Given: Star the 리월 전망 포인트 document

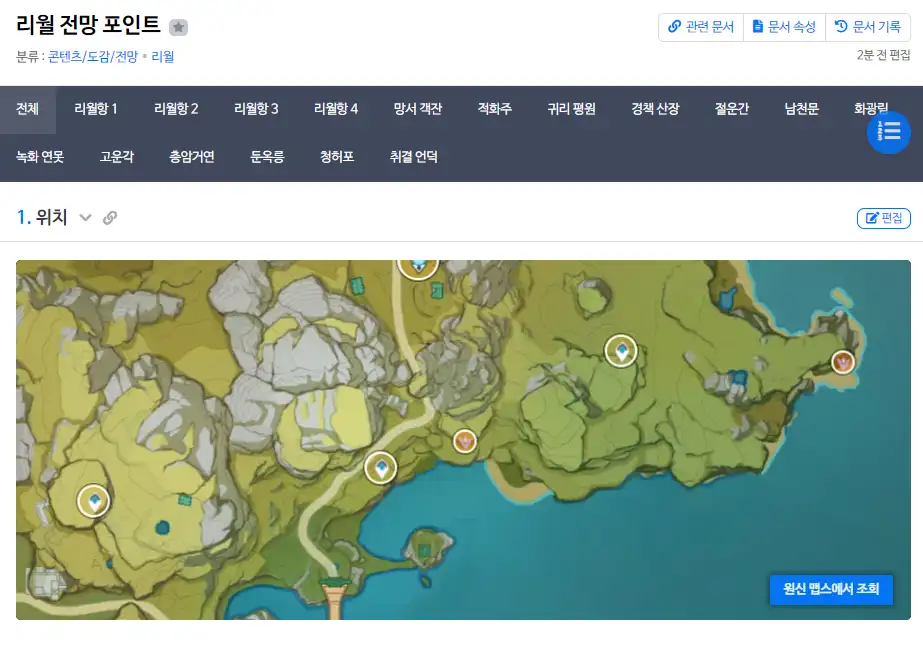Looking at the screenshot, I should [x=178, y=28].
